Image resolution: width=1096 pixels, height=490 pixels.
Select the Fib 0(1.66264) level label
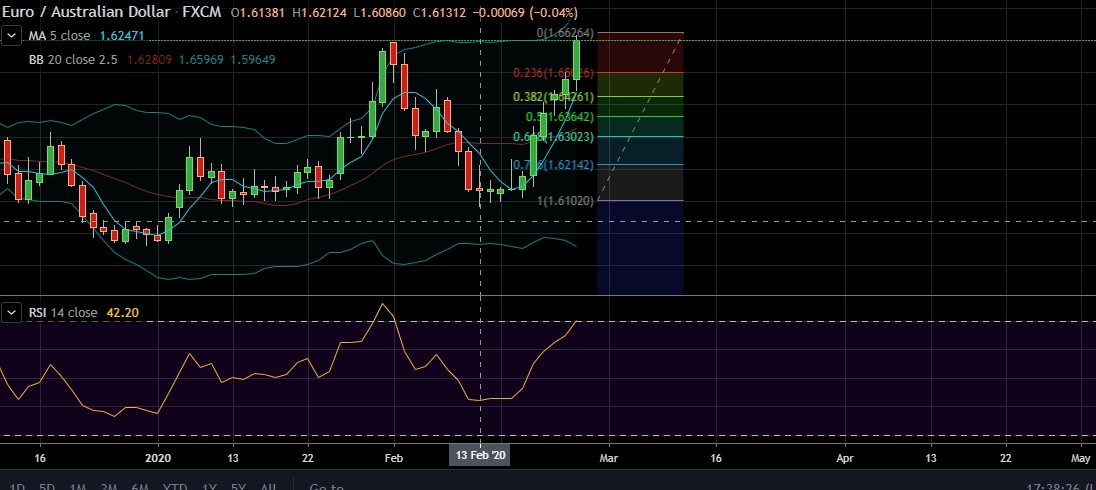click(x=565, y=33)
